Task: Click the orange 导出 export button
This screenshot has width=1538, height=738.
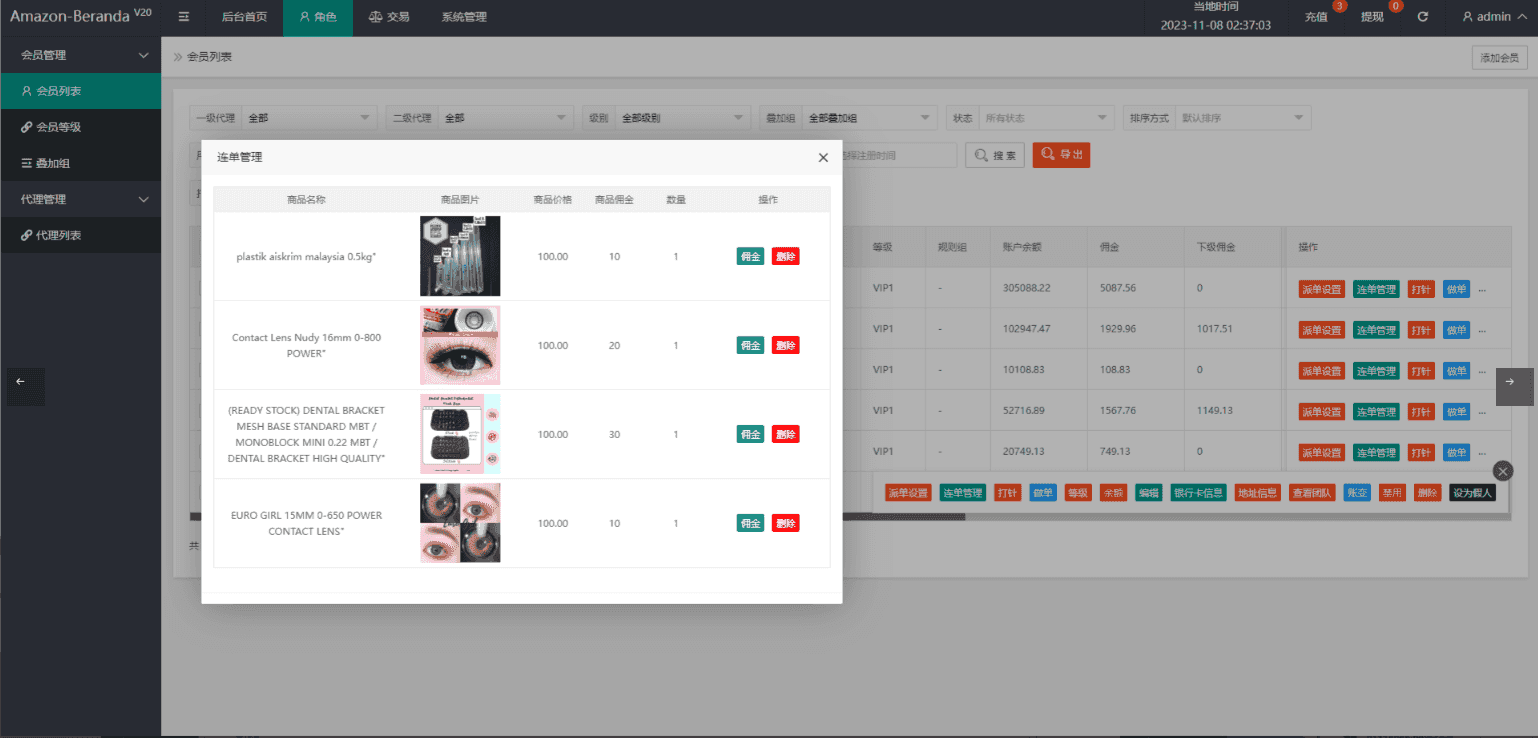Action: [1061, 154]
